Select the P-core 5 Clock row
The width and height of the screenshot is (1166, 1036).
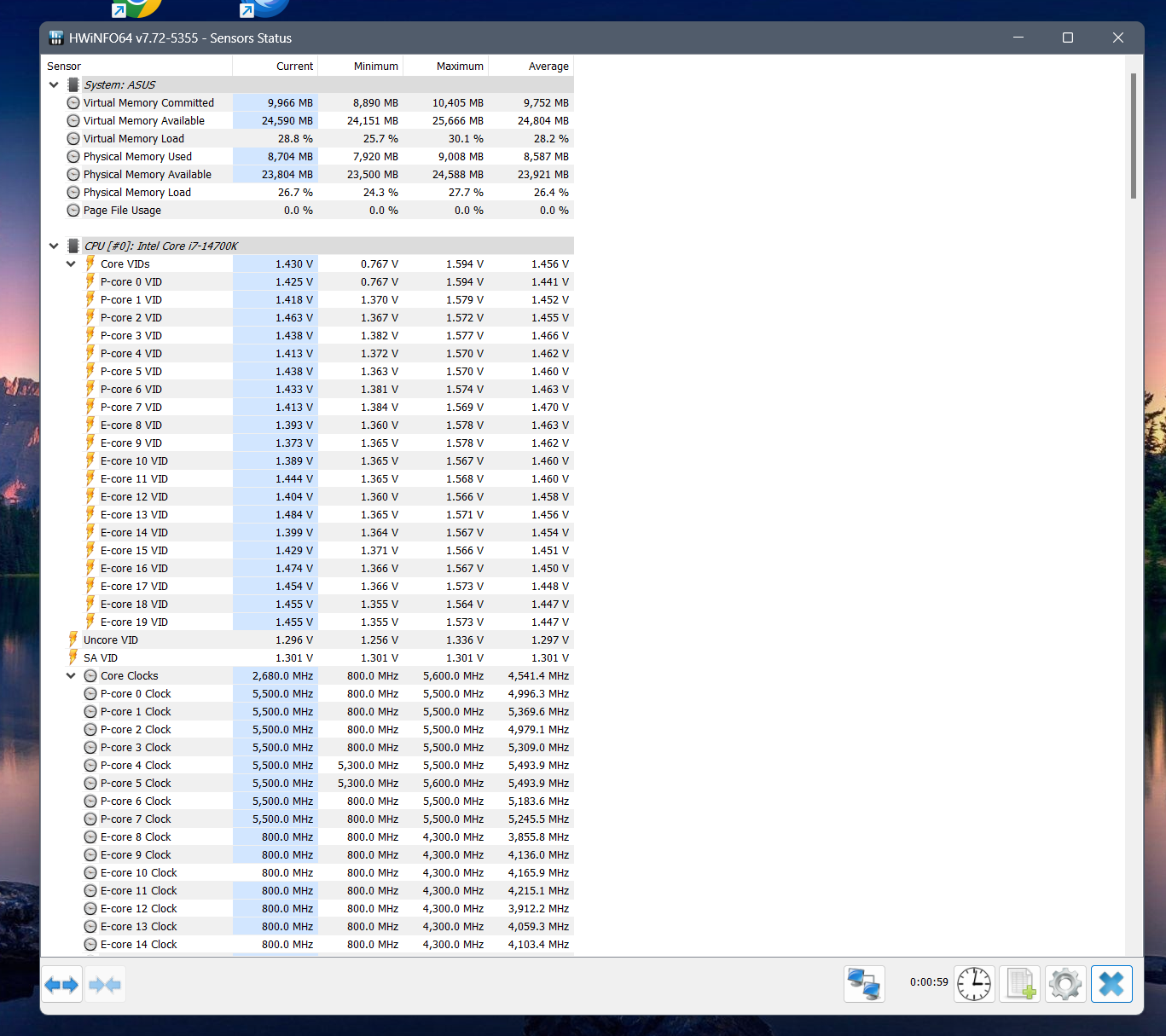point(307,783)
